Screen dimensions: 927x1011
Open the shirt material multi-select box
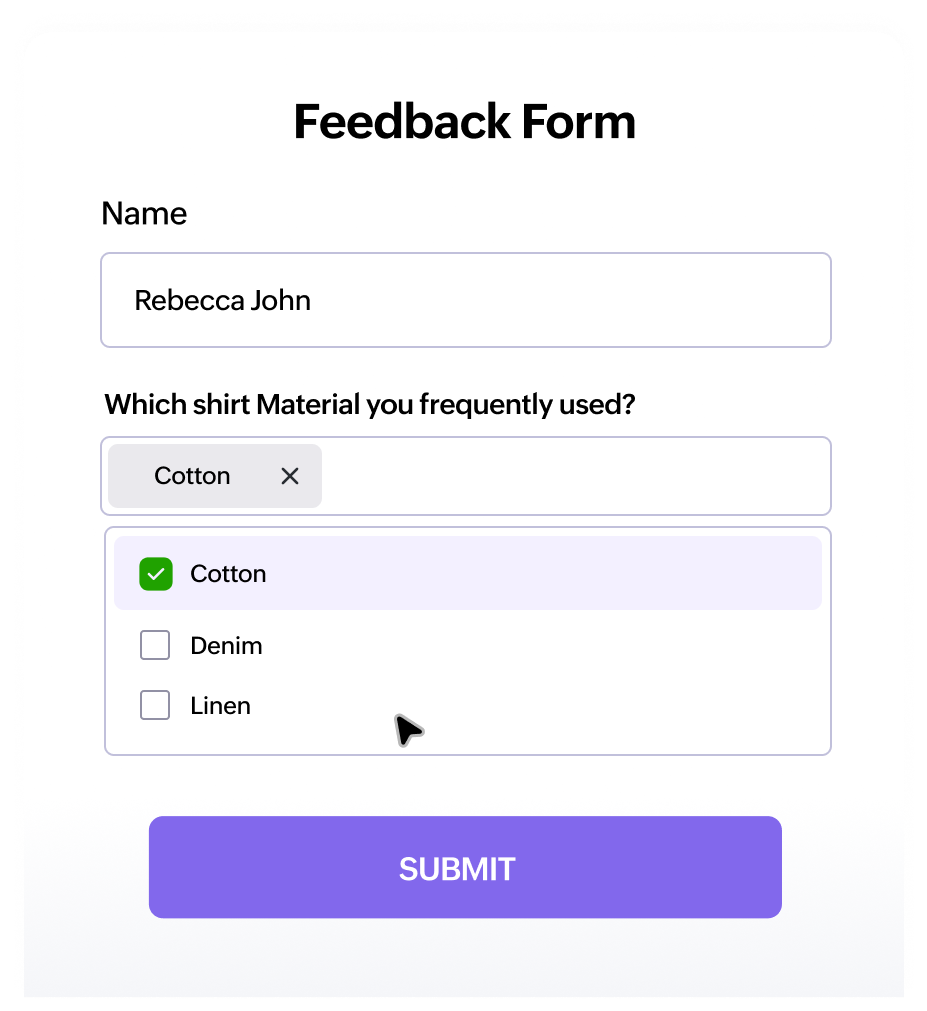pyautogui.click(x=575, y=476)
